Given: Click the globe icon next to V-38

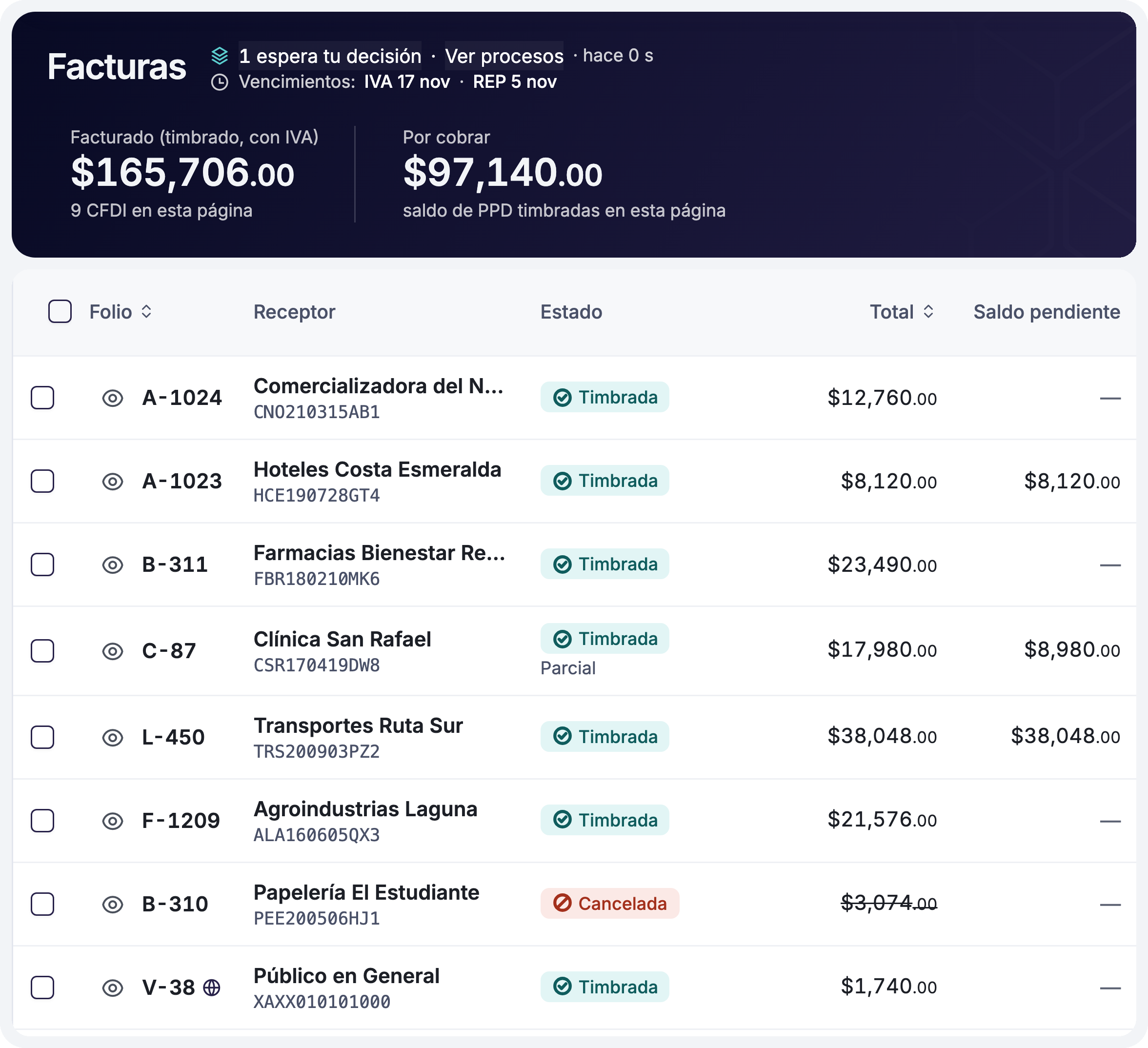Looking at the screenshot, I should point(212,988).
